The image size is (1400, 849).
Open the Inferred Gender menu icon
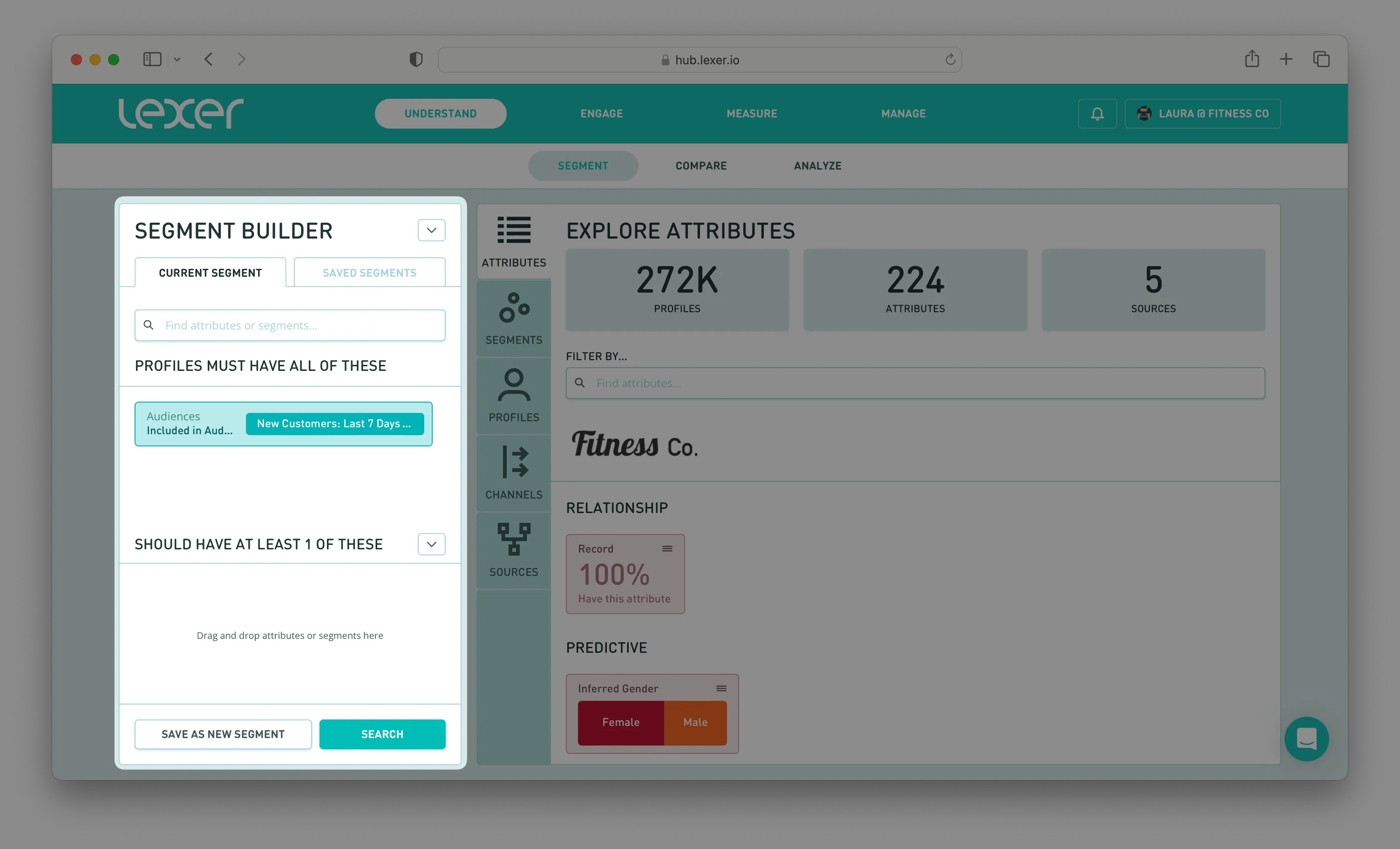click(721, 689)
